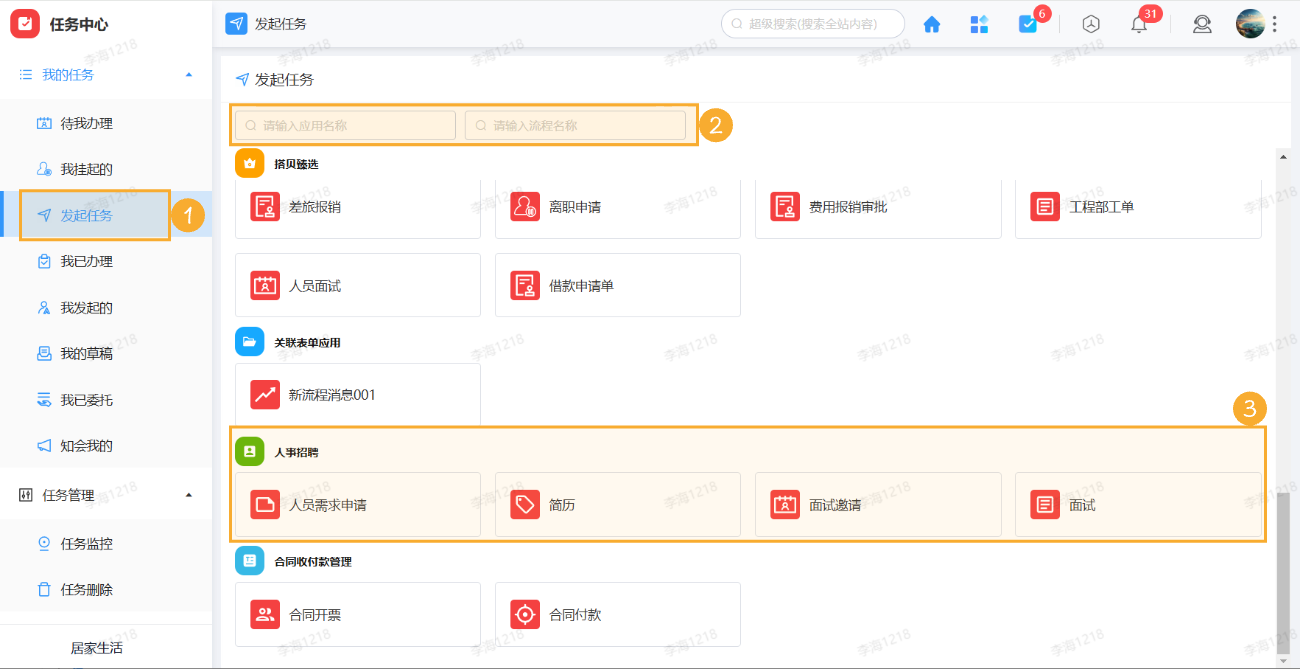Screen dimensions: 1300x669
Task: Collapse the 任务管理 section arrow
Action: pos(189,495)
